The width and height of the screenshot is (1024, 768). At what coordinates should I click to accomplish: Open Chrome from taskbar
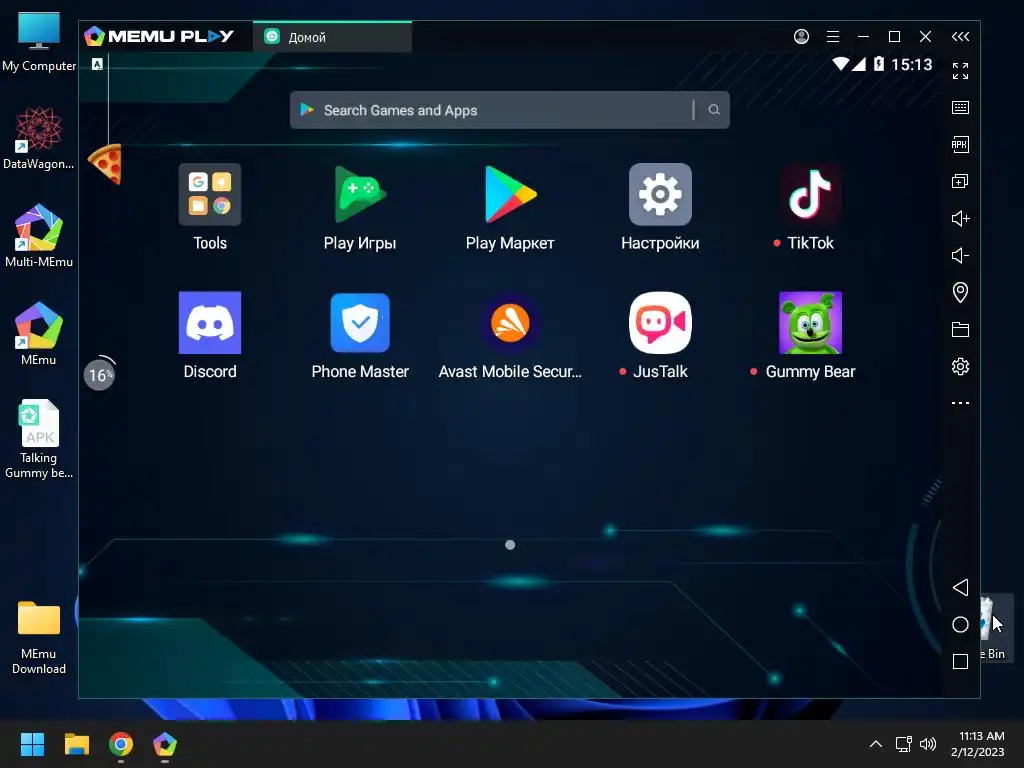(121, 744)
